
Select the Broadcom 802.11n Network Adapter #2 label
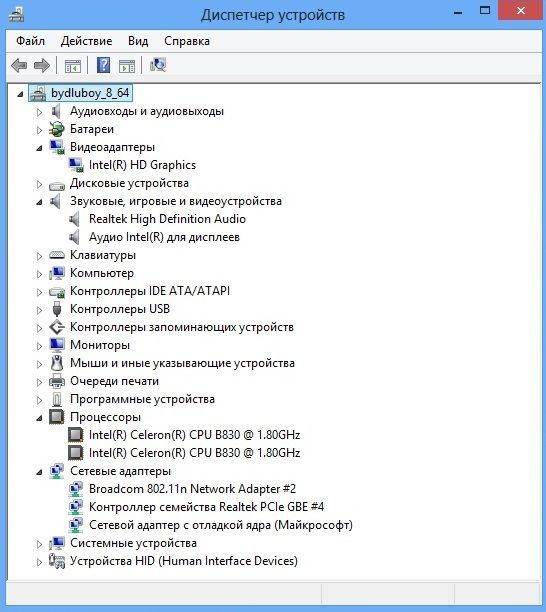192,489
